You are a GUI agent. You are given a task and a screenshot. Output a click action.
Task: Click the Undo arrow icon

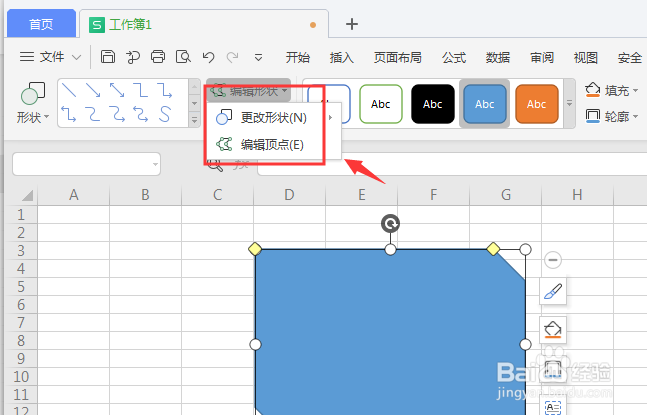pos(208,57)
